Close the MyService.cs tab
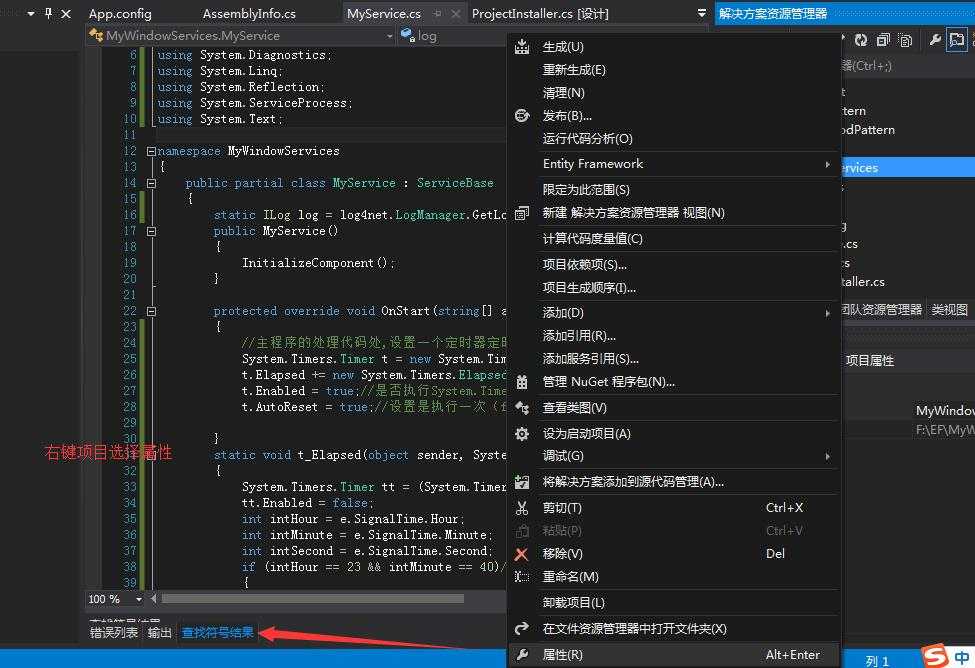This screenshot has height=668, width=975. click(x=456, y=14)
